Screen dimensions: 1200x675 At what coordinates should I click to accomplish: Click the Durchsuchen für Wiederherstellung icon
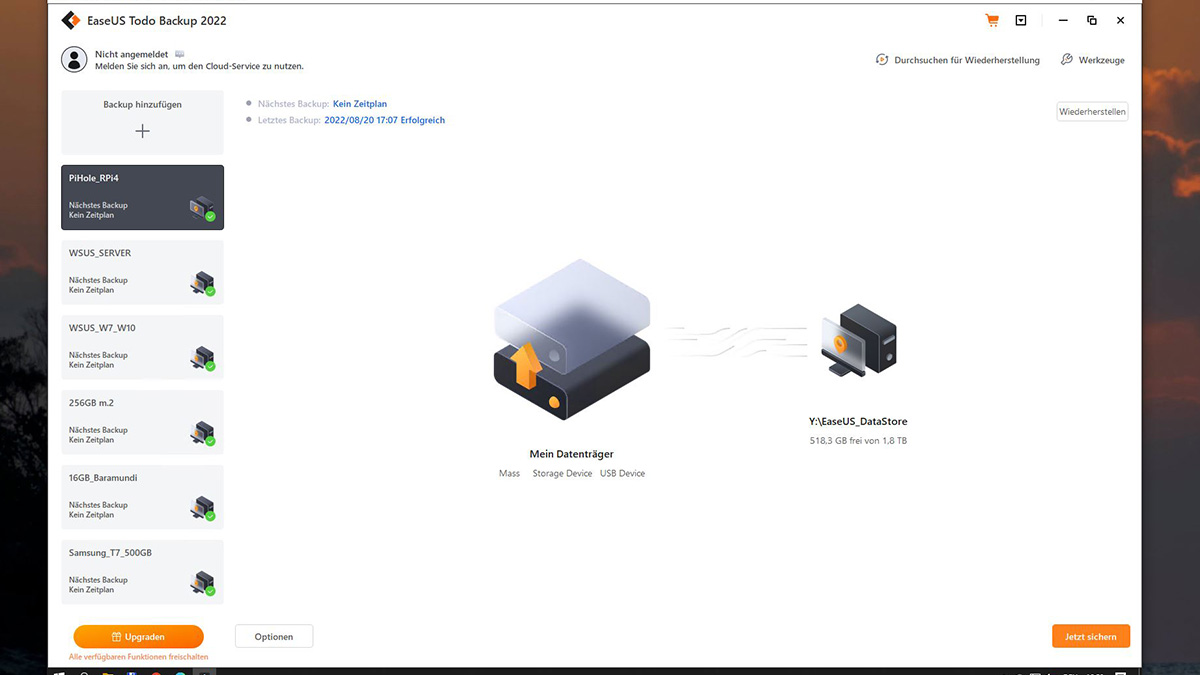pos(882,60)
